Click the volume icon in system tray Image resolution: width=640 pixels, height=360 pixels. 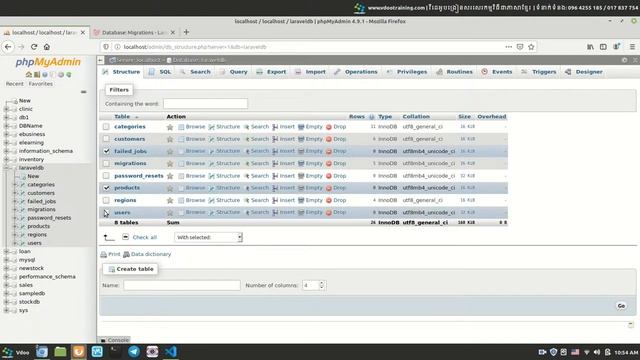pyautogui.click(x=597, y=352)
